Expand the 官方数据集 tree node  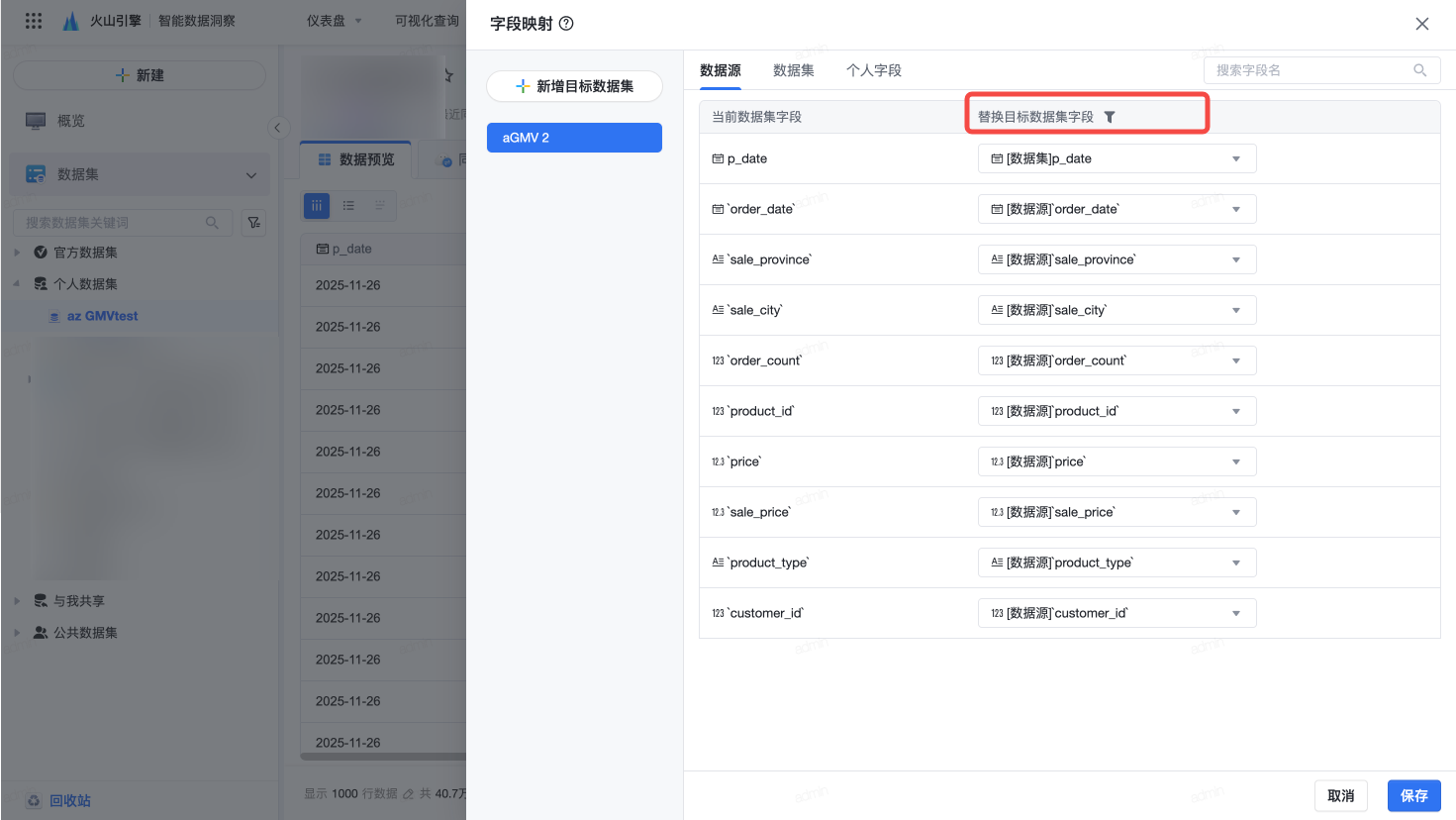point(17,253)
